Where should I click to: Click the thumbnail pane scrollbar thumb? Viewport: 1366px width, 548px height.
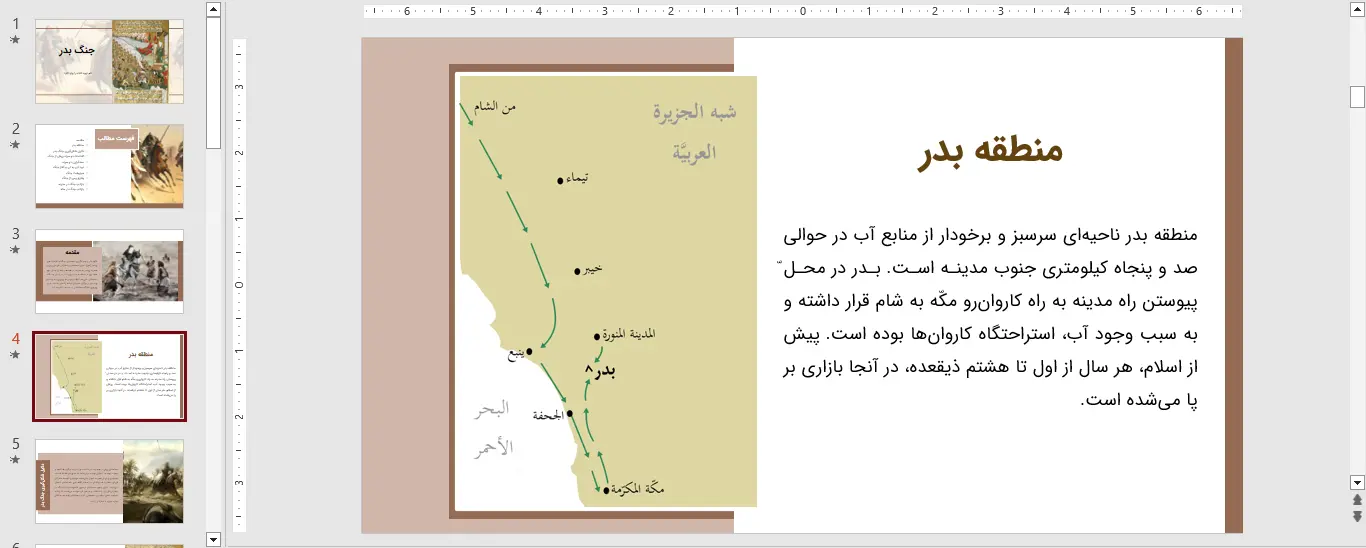coord(213,83)
